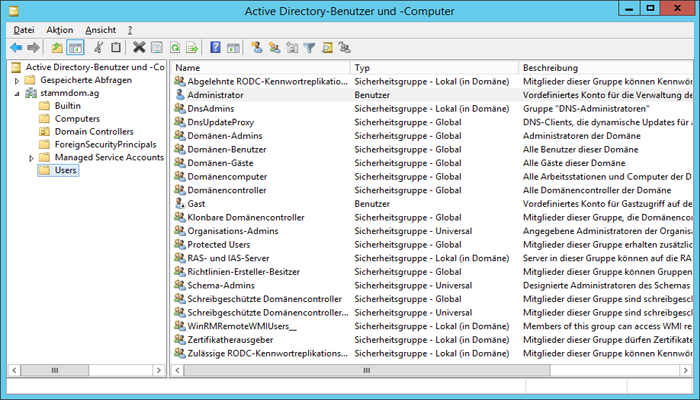Select Domain Controllers in the tree
This screenshot has height=400, width=700.
click(94, 132)
